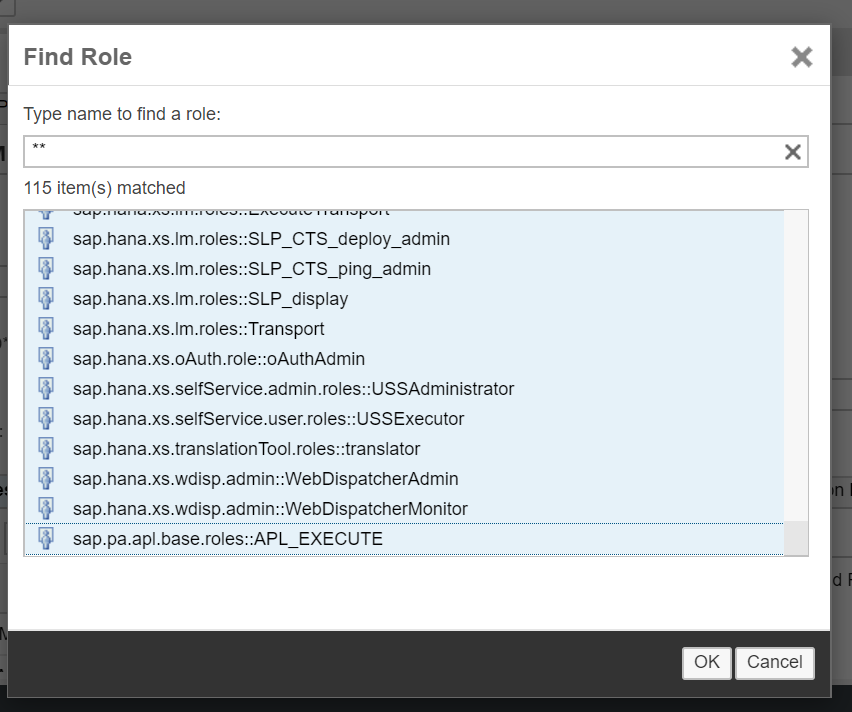Screen dimensions: 852x712
Task: Click role icon beside SLP_CTS_ping_admin
Action: (46, 268)
